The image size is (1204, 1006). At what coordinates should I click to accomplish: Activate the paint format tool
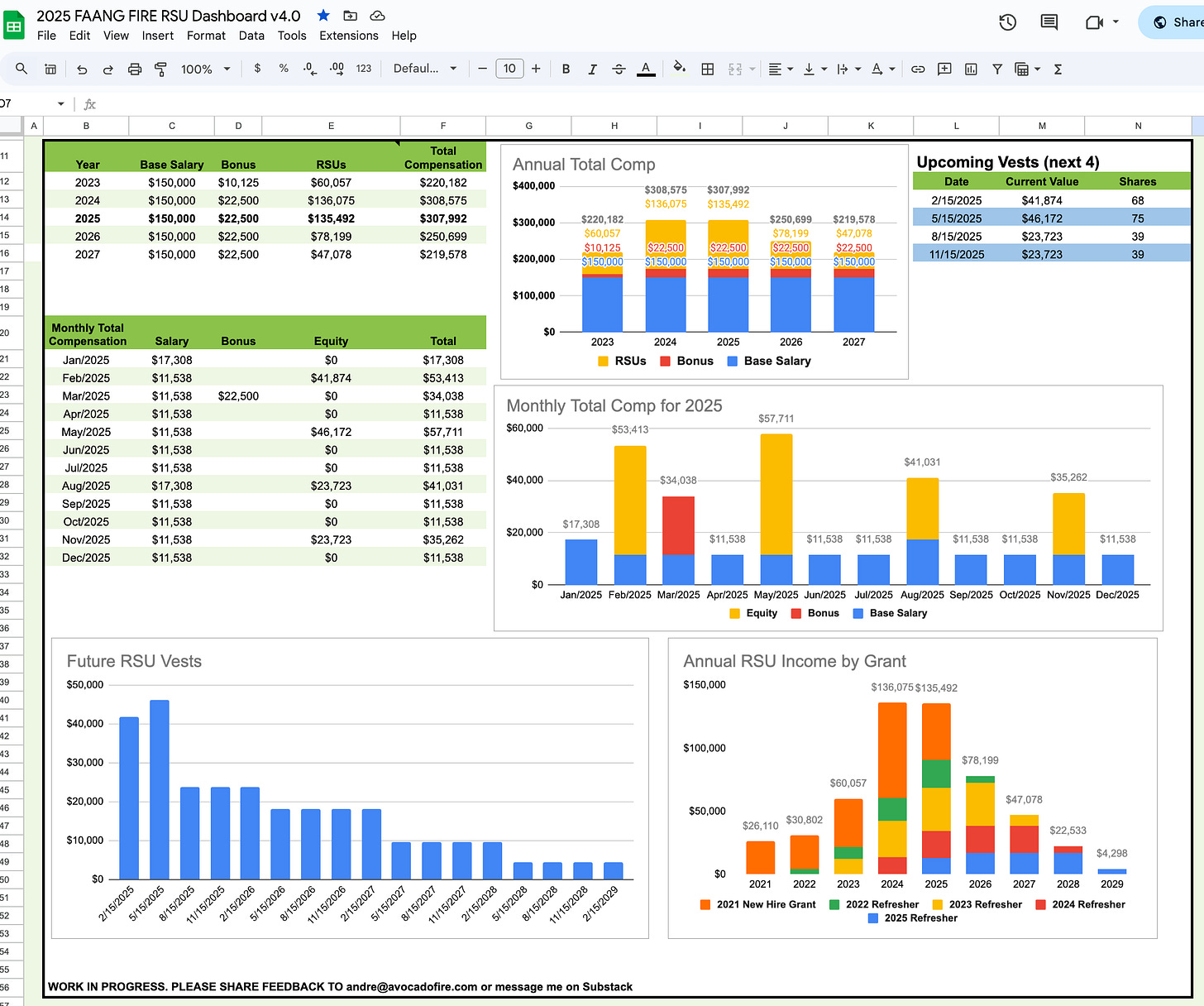[160, 69]
